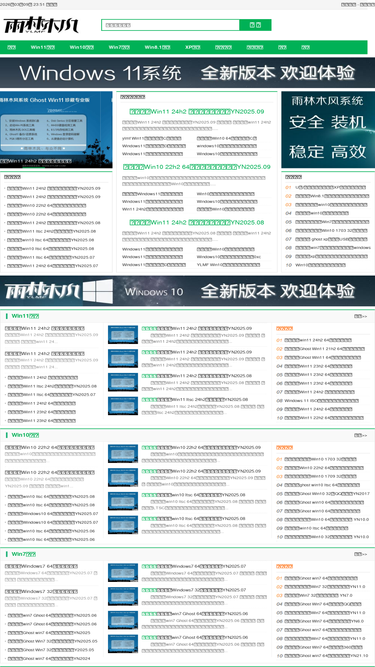The image size is (375, 667).
Task: Click the Ghost Win11 slideshow image
Action: tap(56, 130)
